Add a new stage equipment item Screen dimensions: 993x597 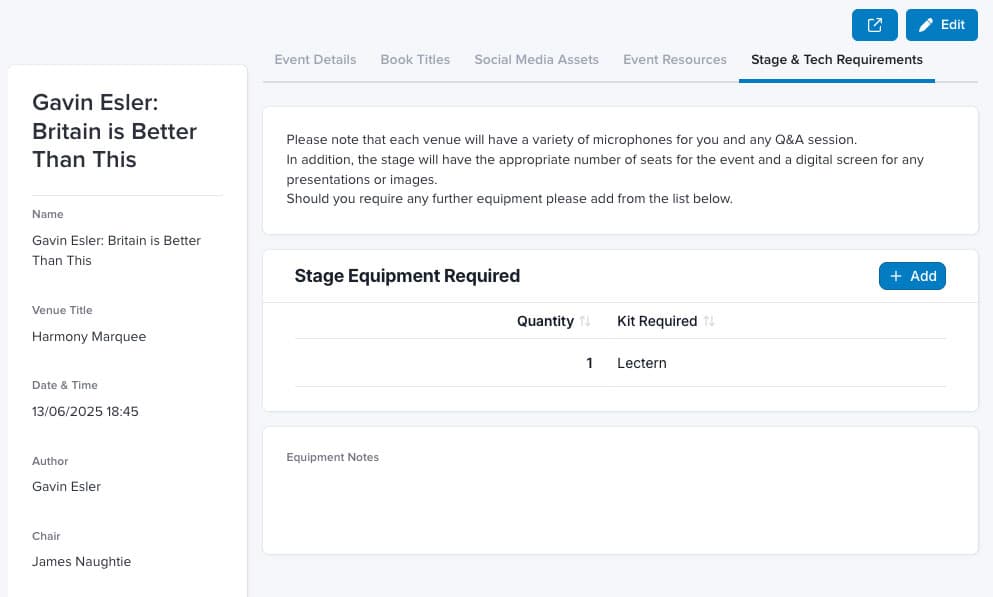[x=912, y=276]
